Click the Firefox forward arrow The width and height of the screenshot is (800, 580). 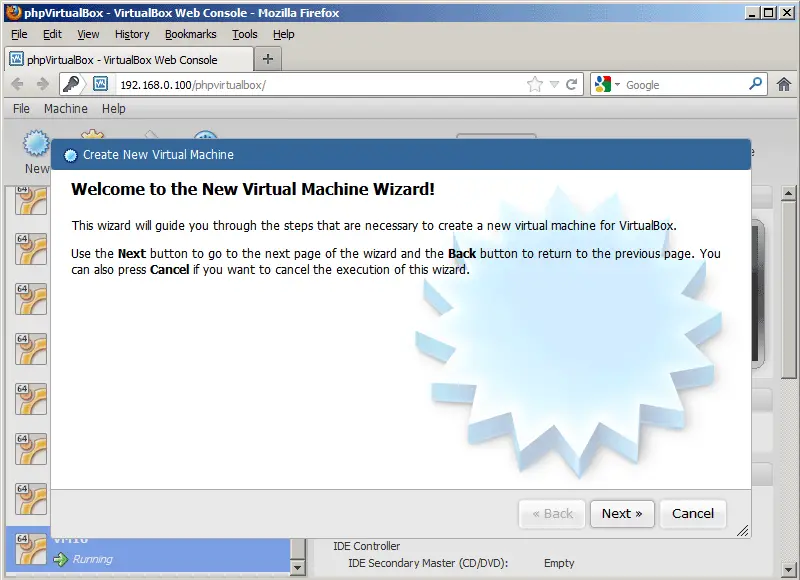(x=43, y=84)
